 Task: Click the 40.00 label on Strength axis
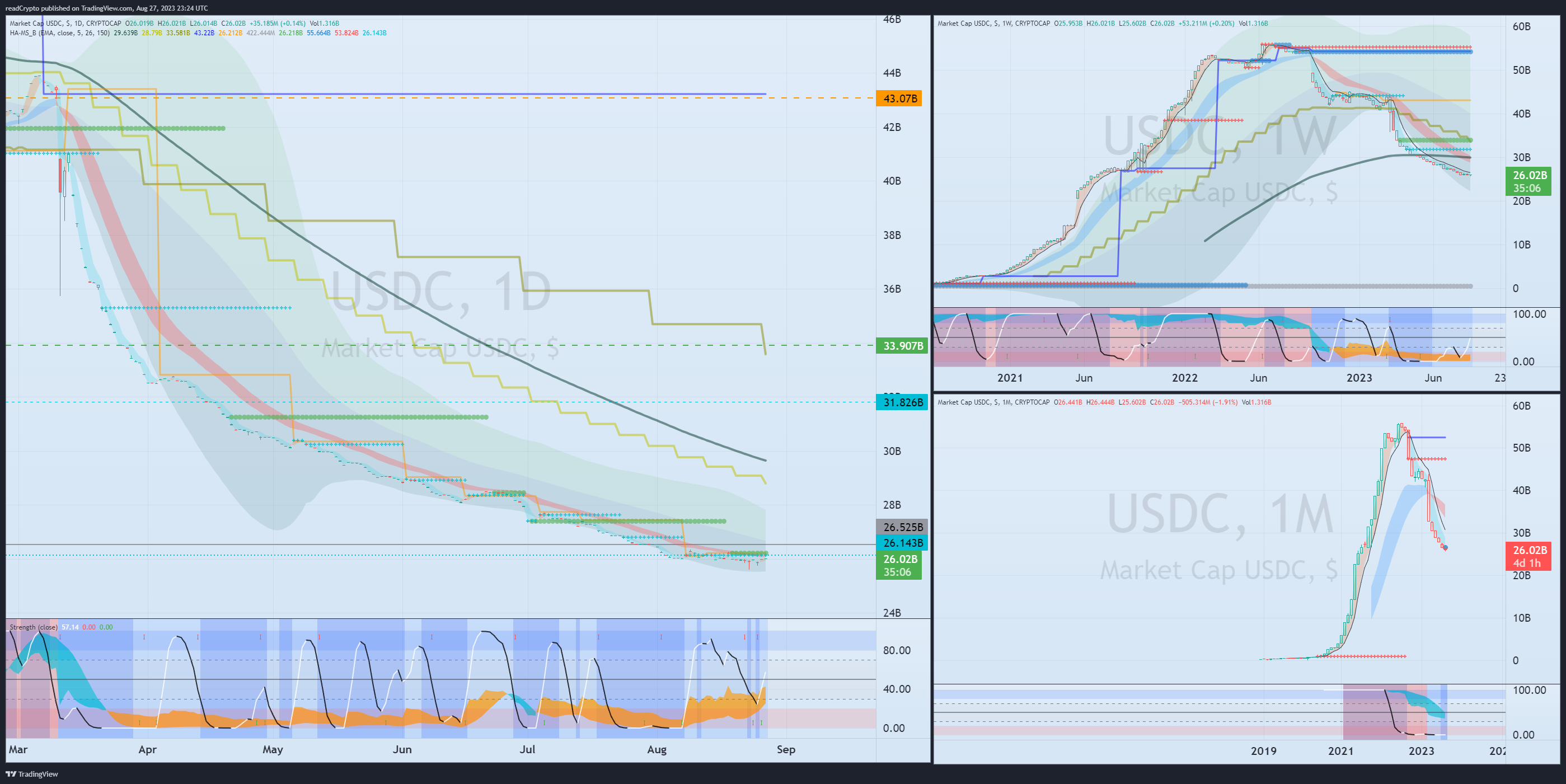897,689
